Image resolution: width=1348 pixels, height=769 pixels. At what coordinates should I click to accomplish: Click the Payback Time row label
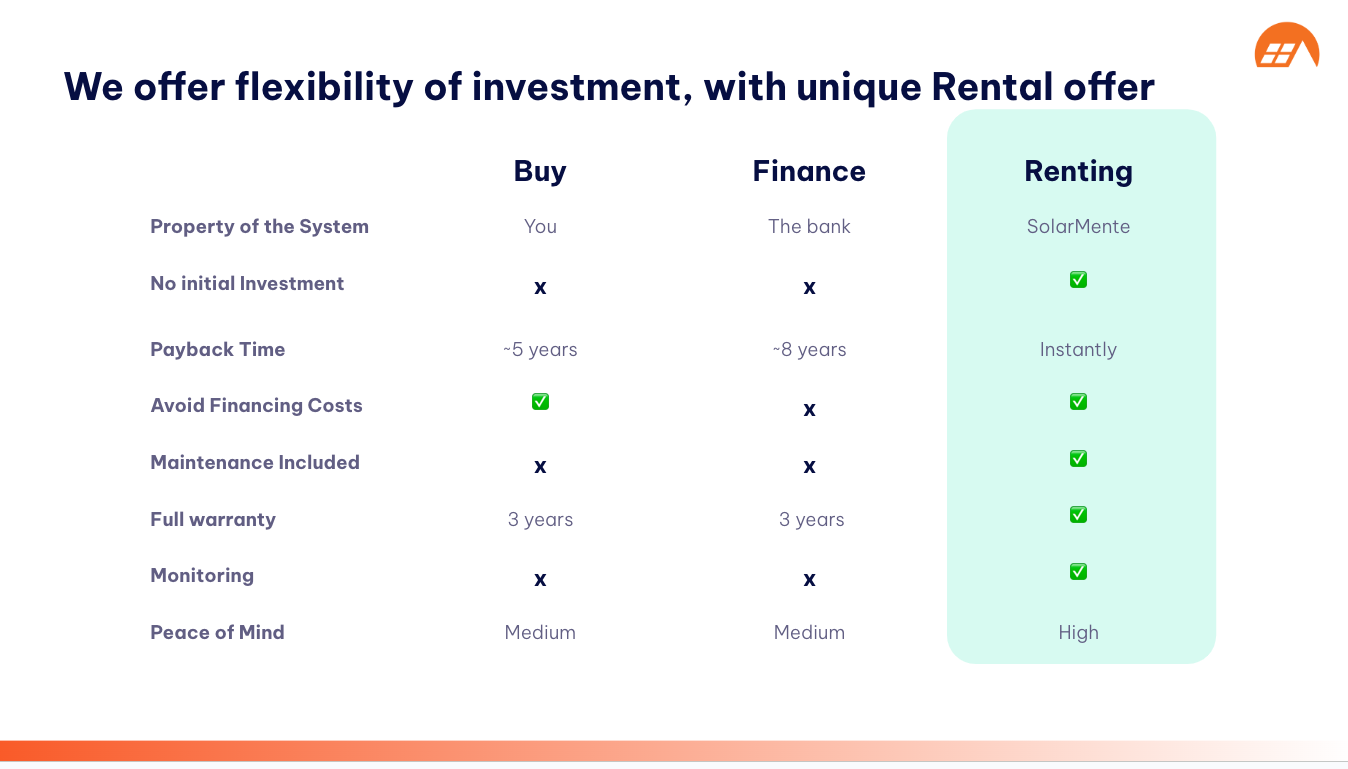pos(218,349)
